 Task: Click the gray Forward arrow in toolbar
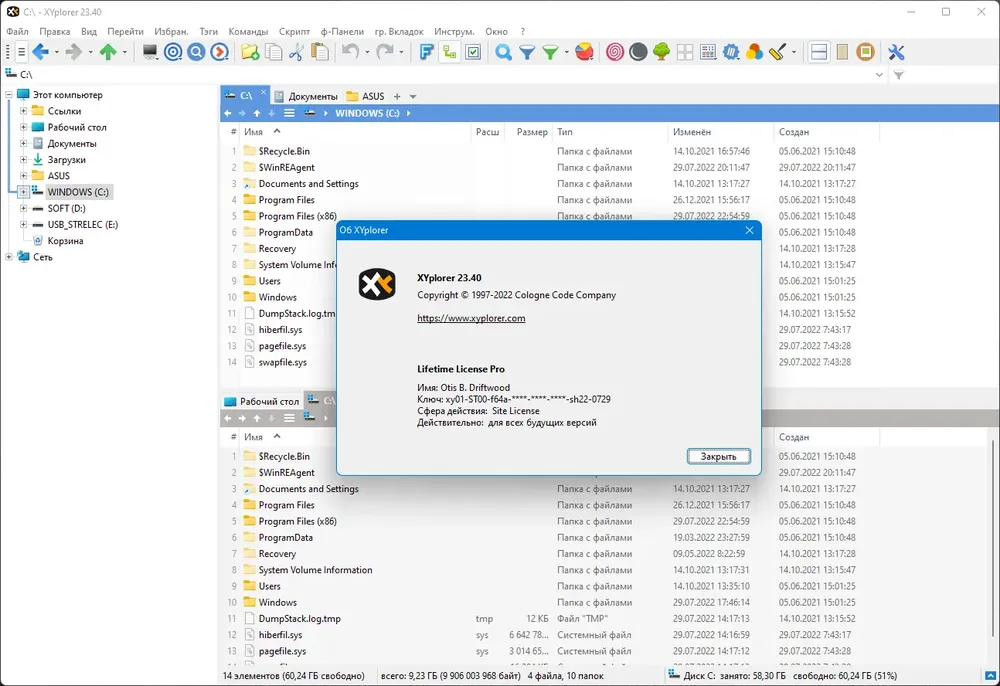pos(74,52)
